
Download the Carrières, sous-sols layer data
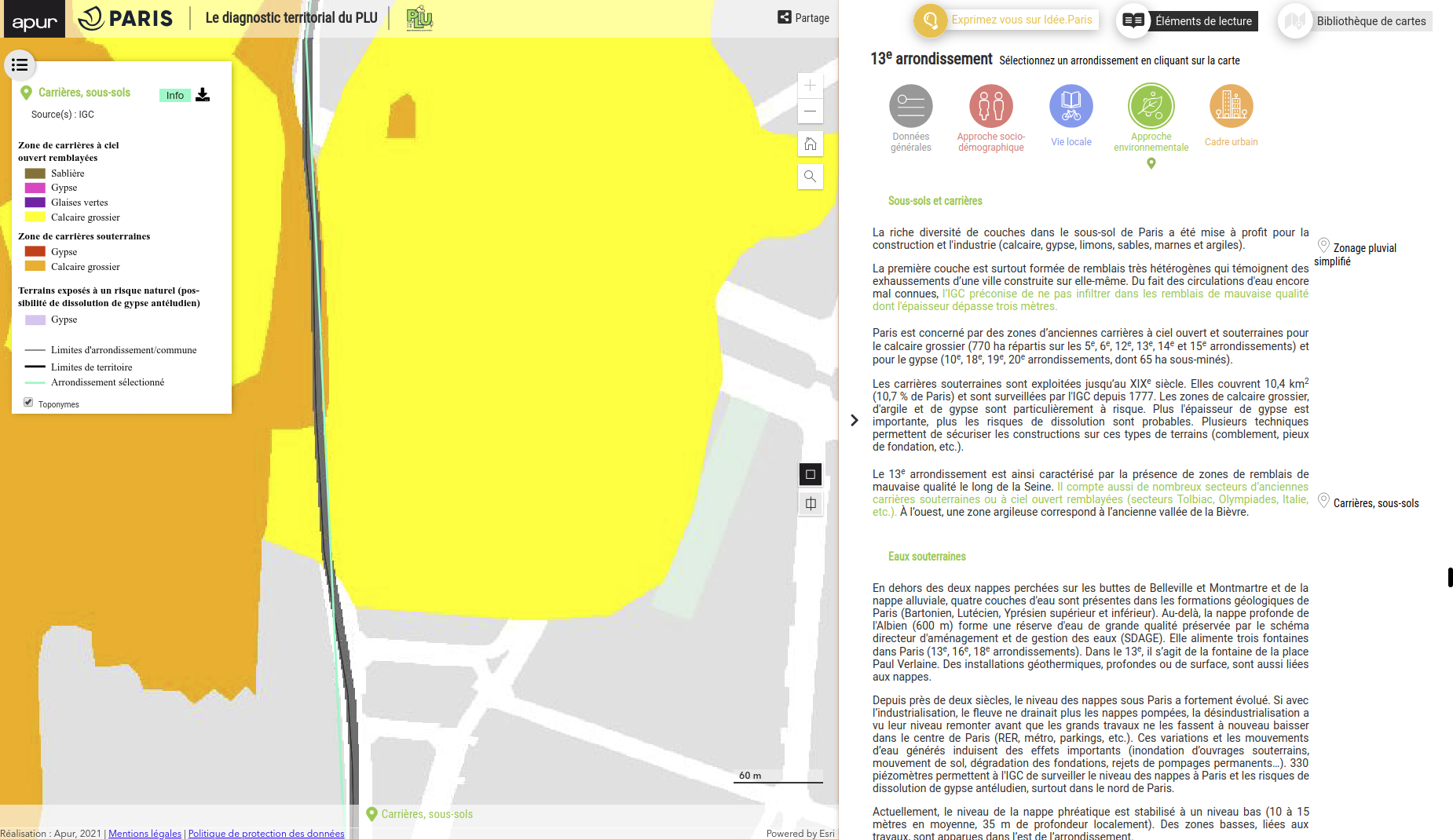203,95
